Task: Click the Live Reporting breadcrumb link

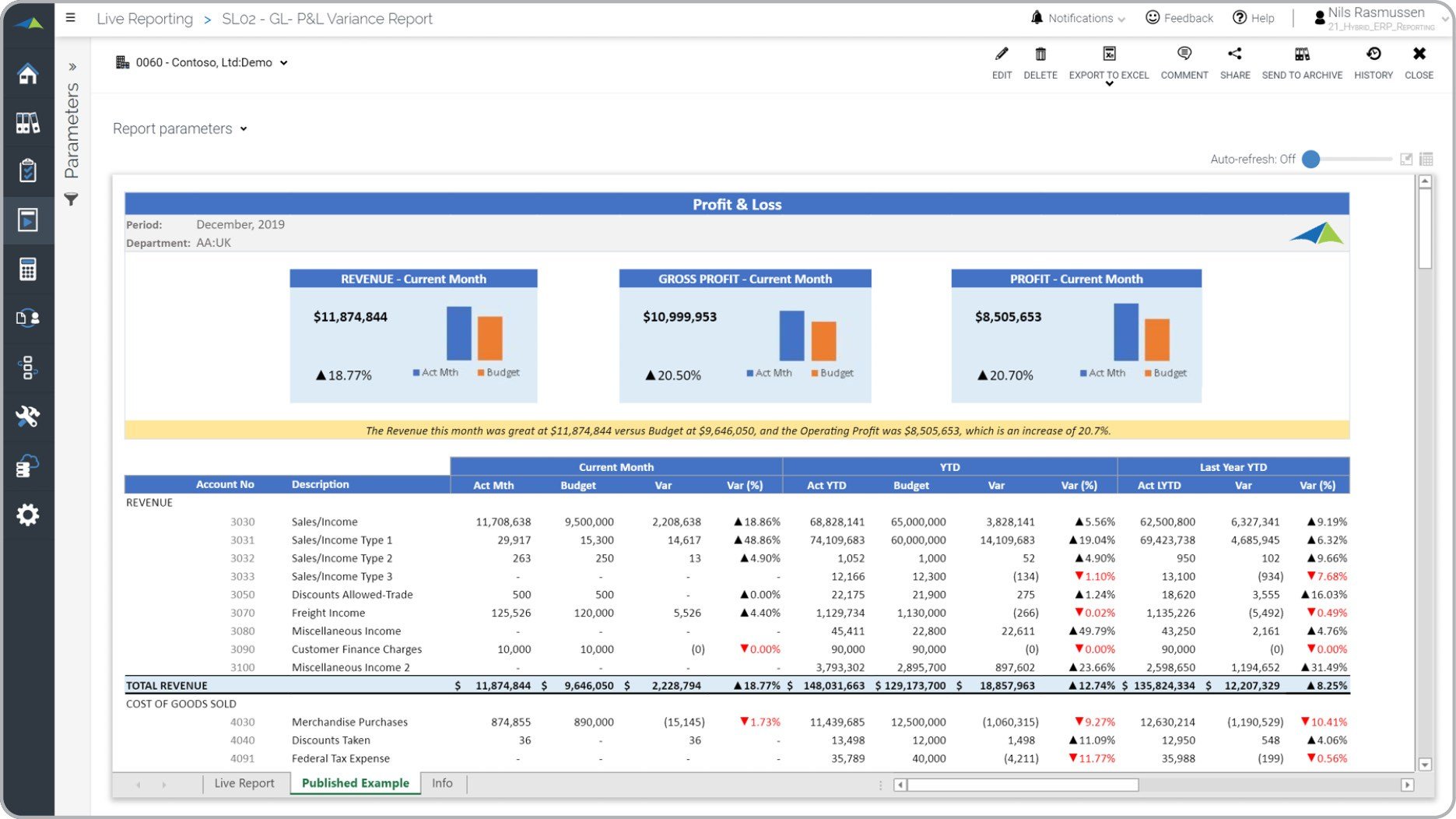Action: (x=145, y=19)
